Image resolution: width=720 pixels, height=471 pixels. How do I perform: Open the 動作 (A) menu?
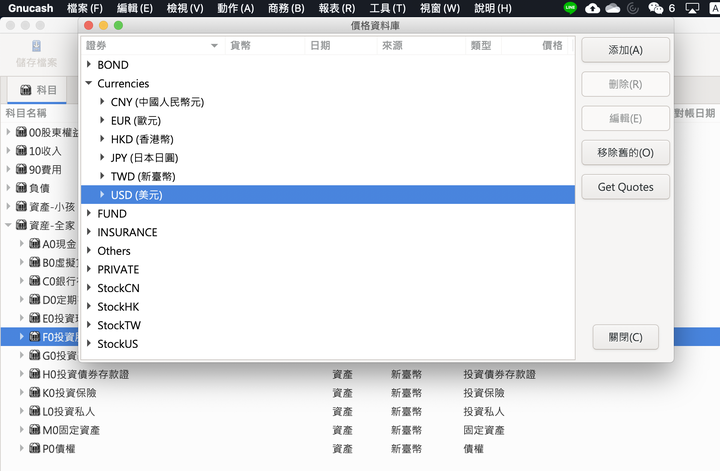pos(236,8)
